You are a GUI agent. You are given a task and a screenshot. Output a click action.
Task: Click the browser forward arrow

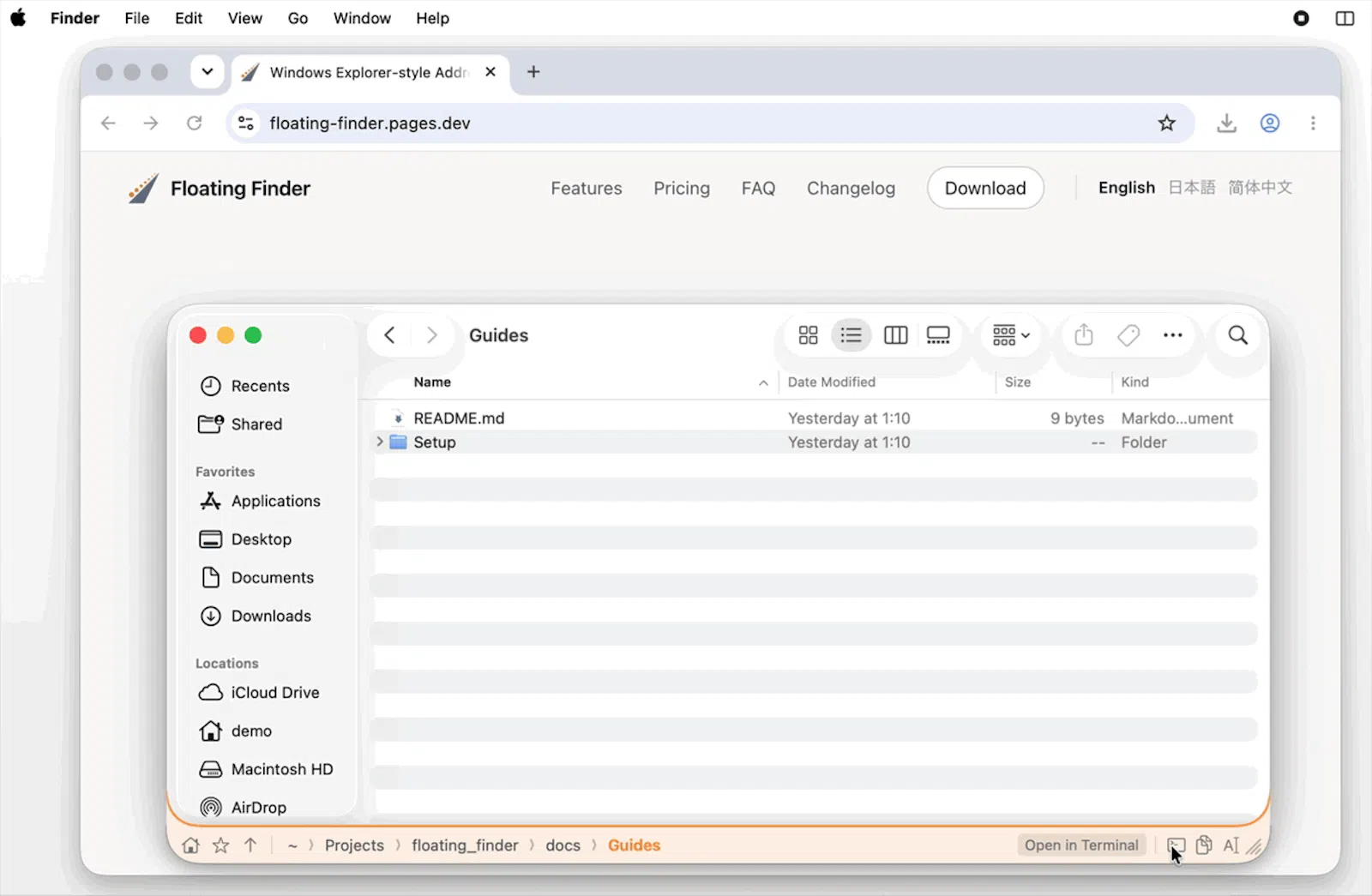coord(151,123)
